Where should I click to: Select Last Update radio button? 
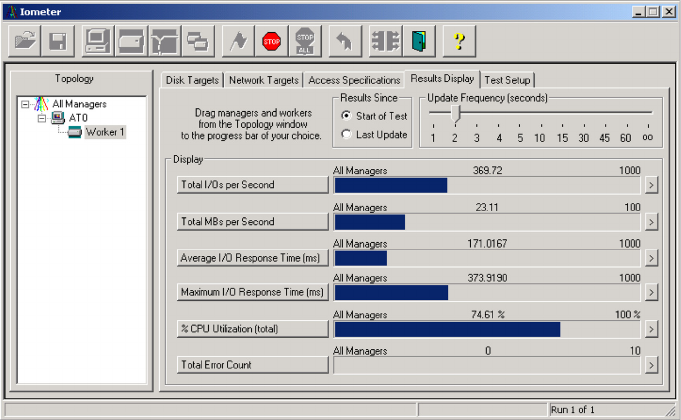(346, 134)
